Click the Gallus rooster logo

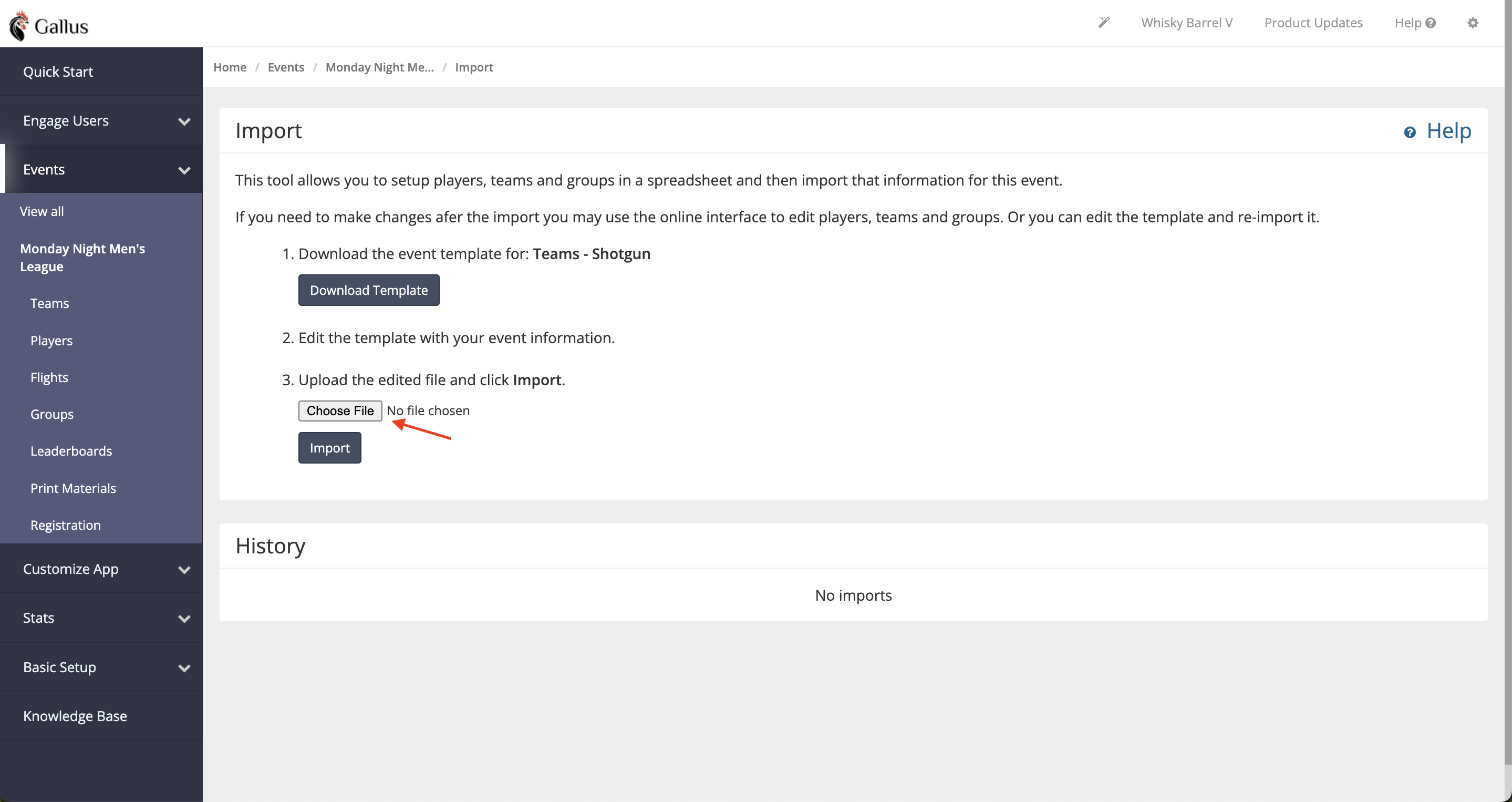[x=19, y=26]
